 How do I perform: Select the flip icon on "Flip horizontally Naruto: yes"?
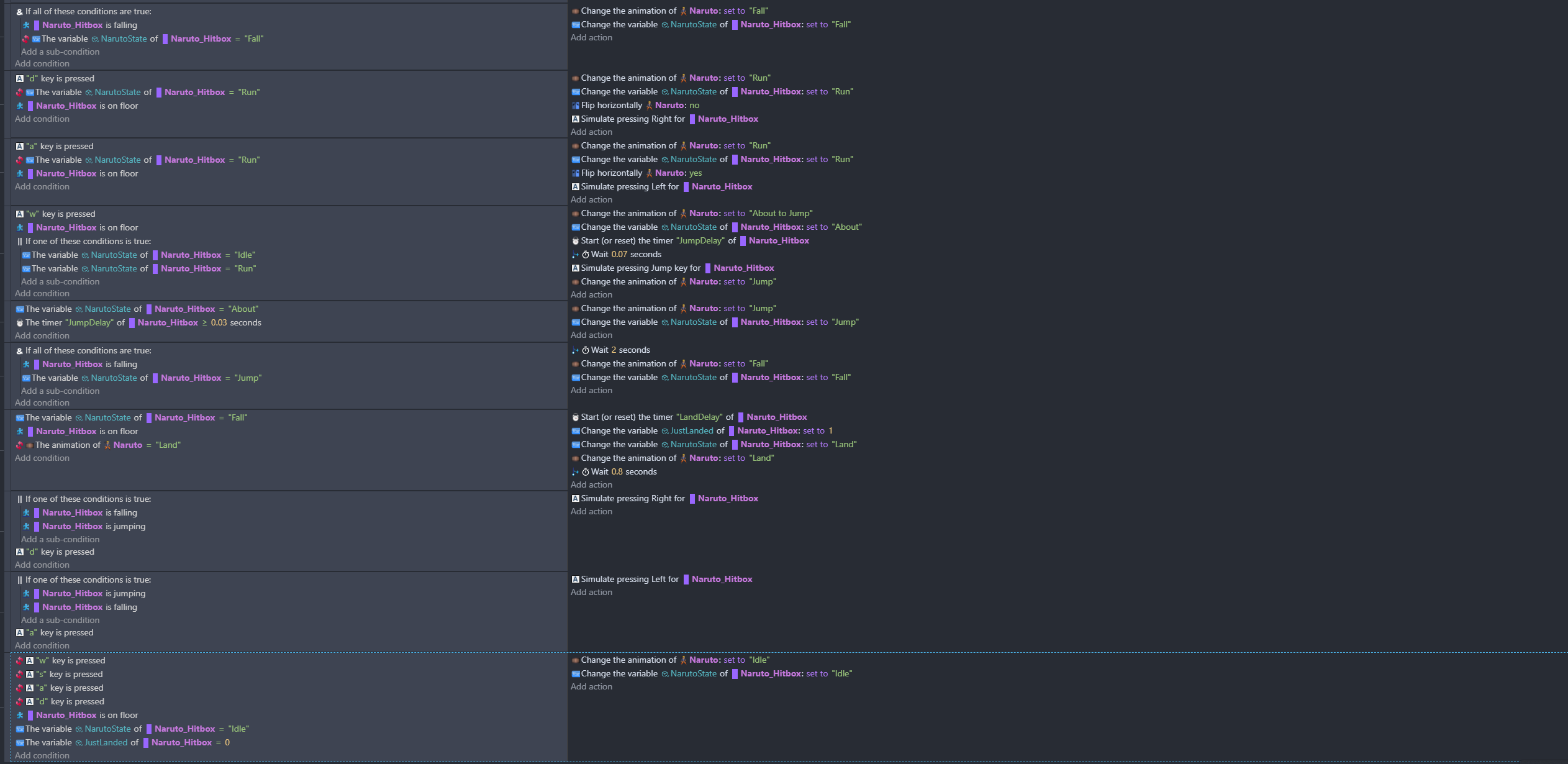coord(575,173)
